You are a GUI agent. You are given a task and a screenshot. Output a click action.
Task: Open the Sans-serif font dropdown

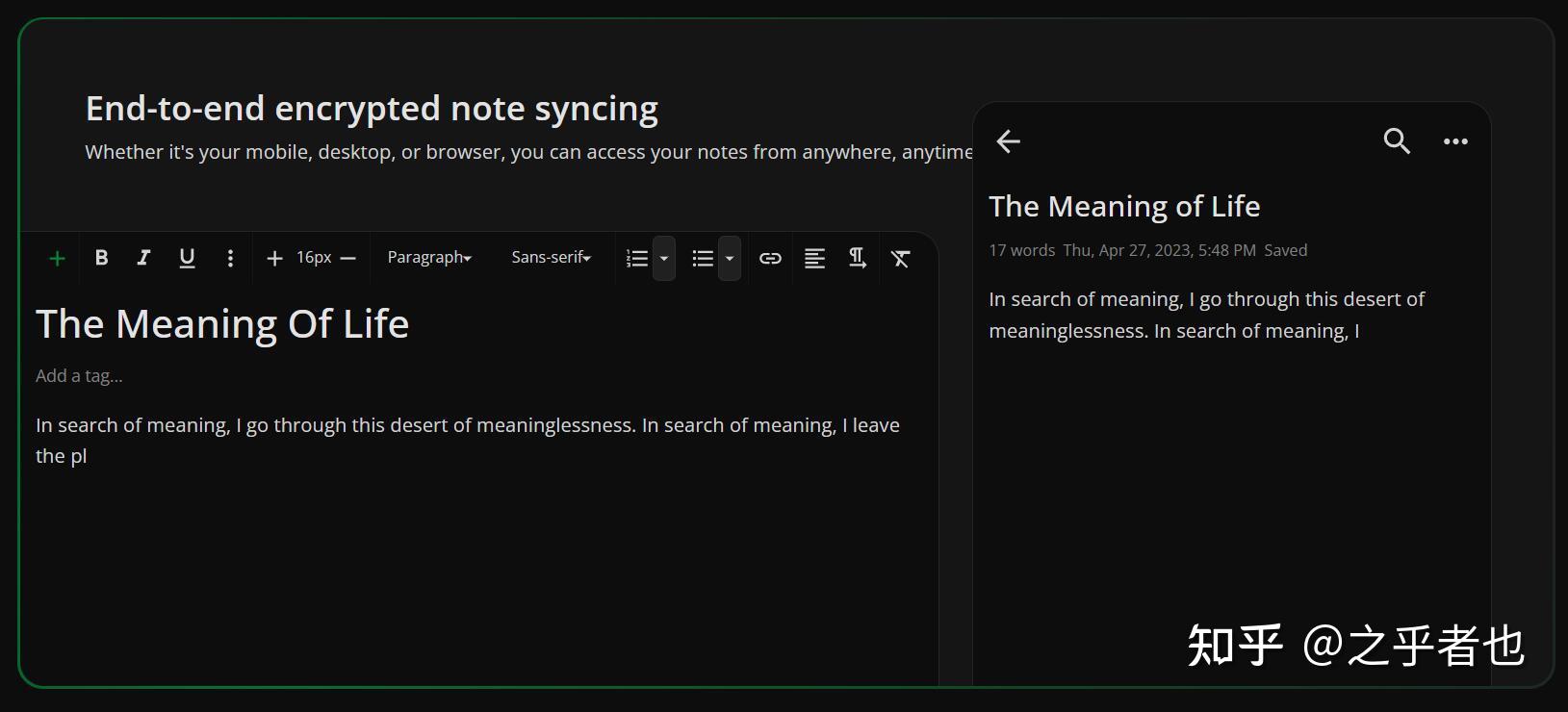(551, 258)
